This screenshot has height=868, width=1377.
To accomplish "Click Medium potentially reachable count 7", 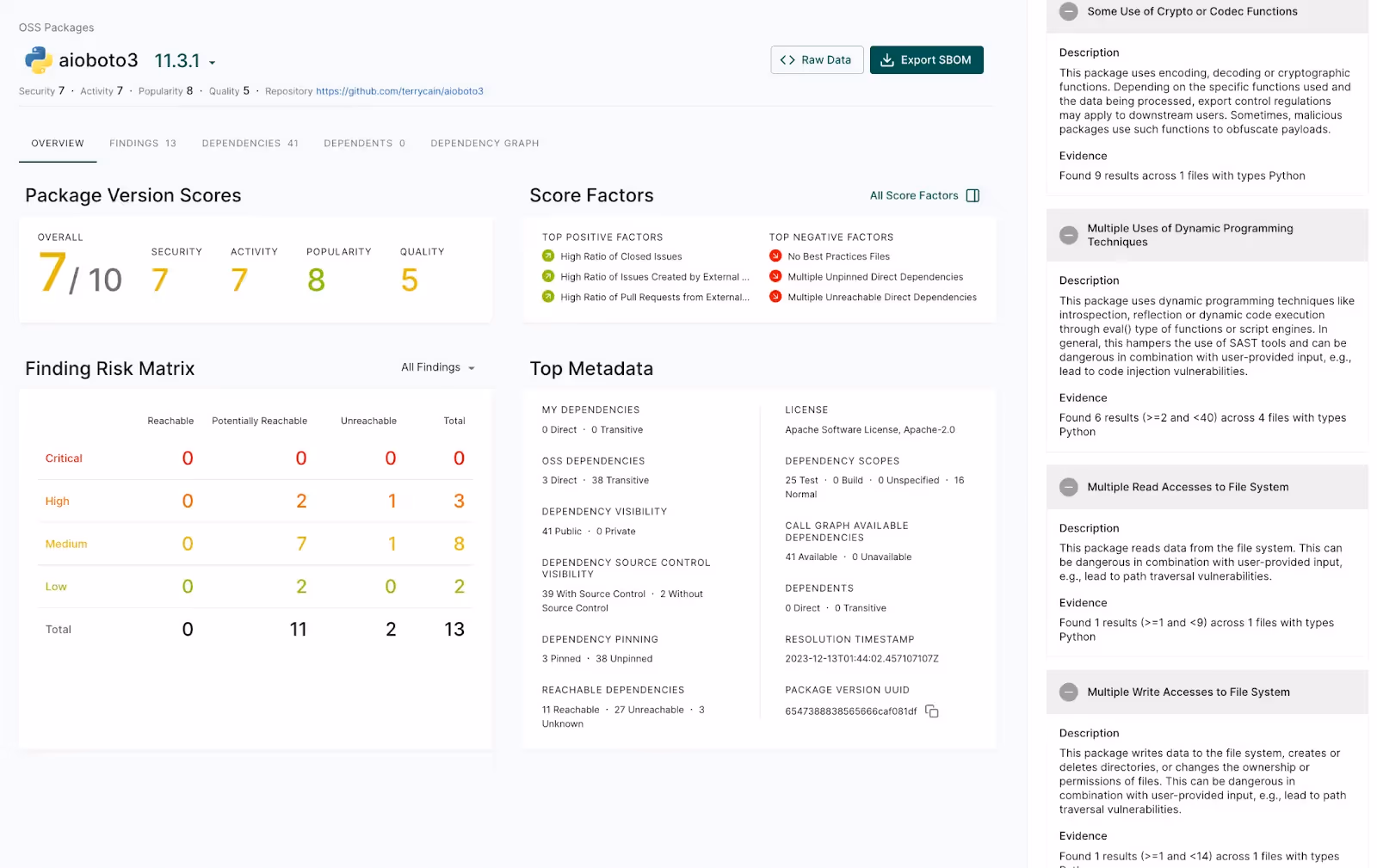I will (301, 544).
